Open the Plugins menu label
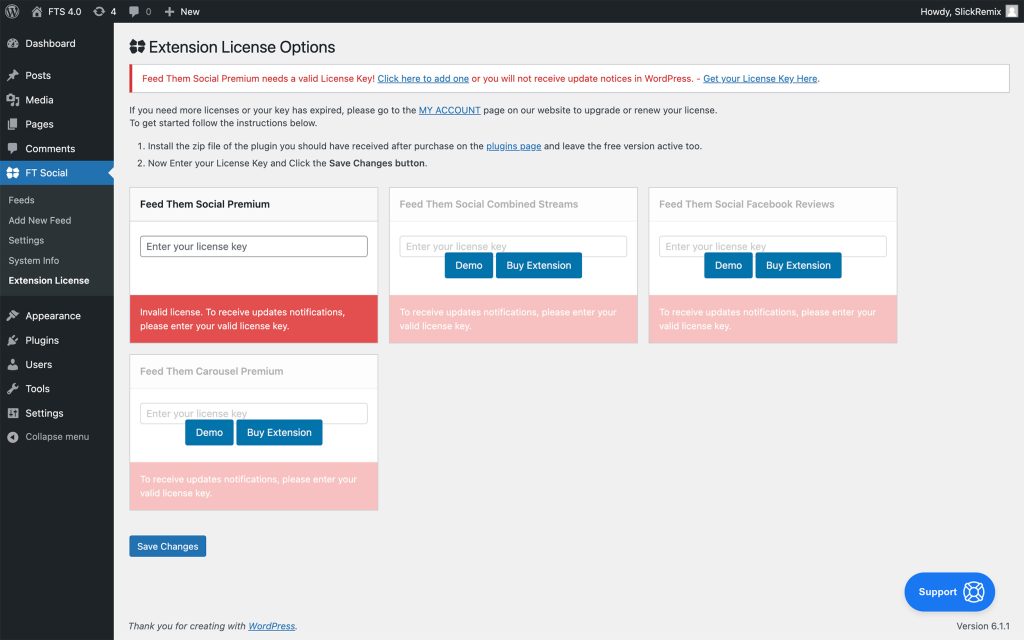The height and width of the screenshot is (640, 1024). [42, 340]
